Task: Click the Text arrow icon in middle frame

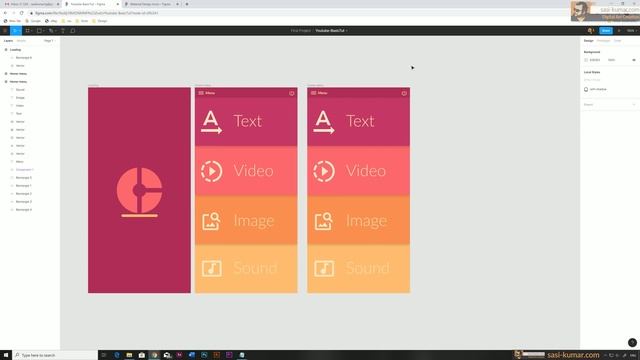Action: [211, 122]
